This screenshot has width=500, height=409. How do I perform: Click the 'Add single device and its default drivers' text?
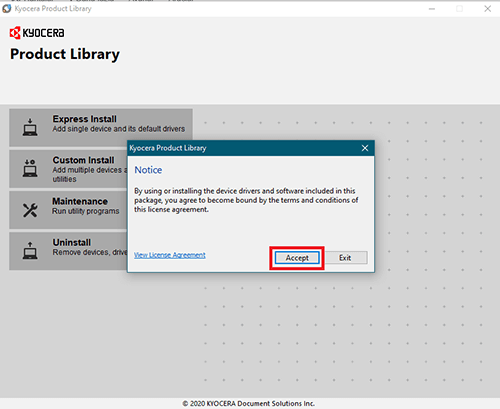click(x=119, y=129)
